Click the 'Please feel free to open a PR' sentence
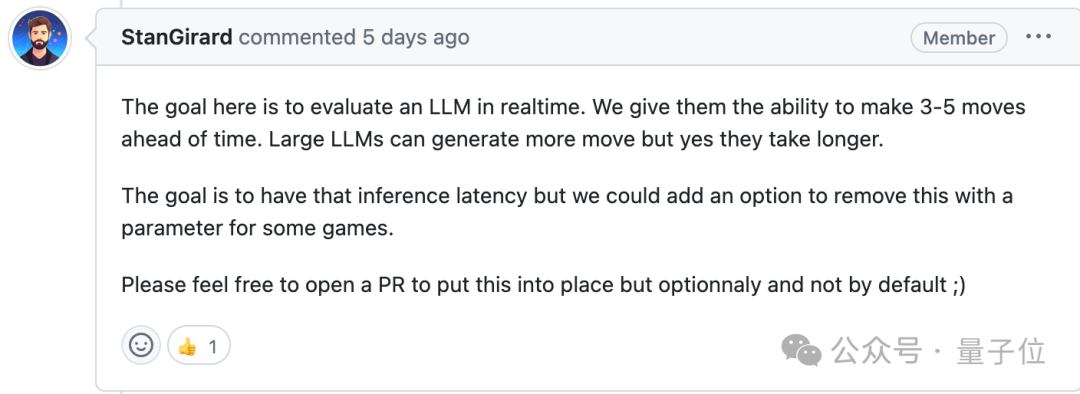The image size is (1080, 394). click(543, 284)
